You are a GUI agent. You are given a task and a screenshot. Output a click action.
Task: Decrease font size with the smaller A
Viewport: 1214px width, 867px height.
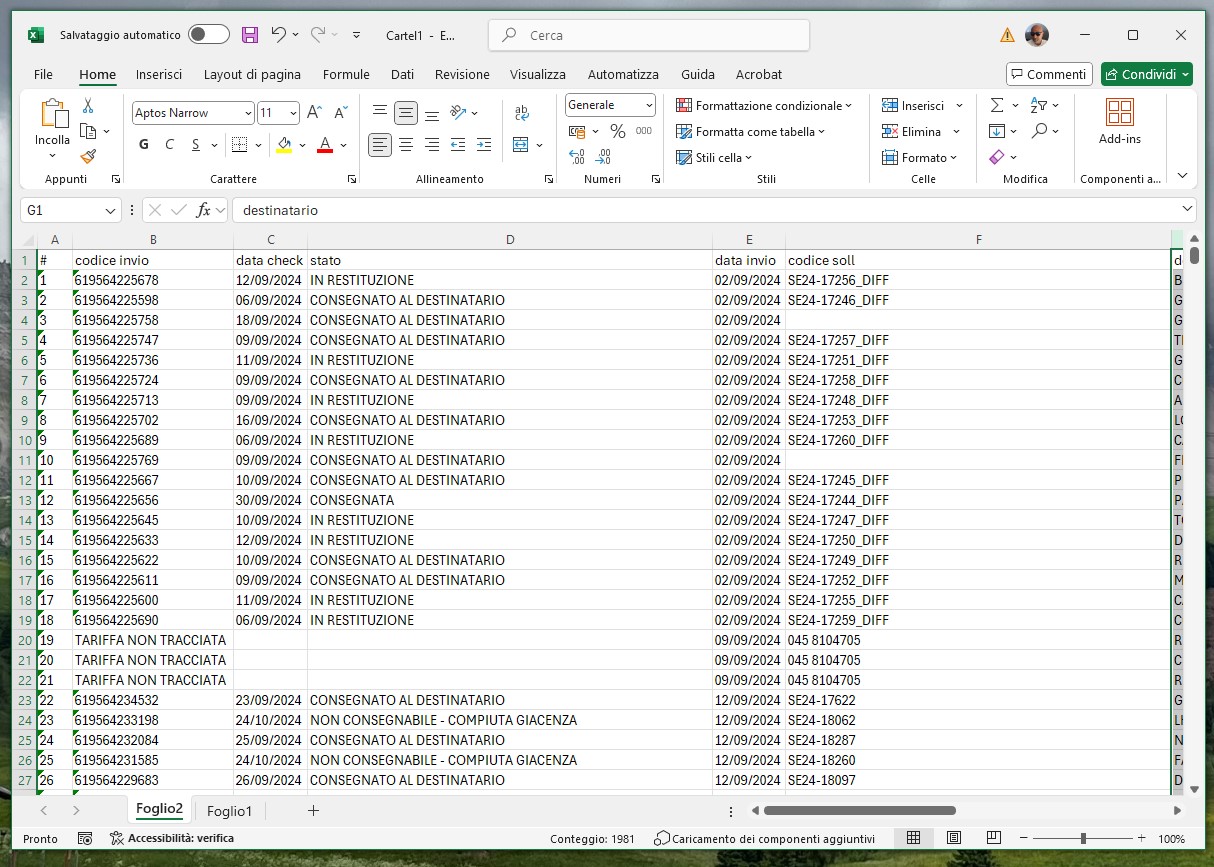coord(341,113)
